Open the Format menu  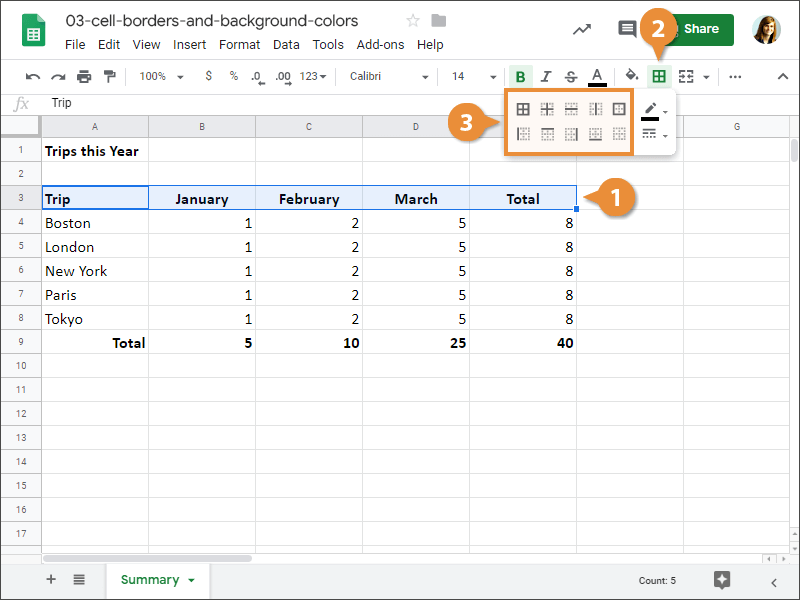click(x=239, y=45)
